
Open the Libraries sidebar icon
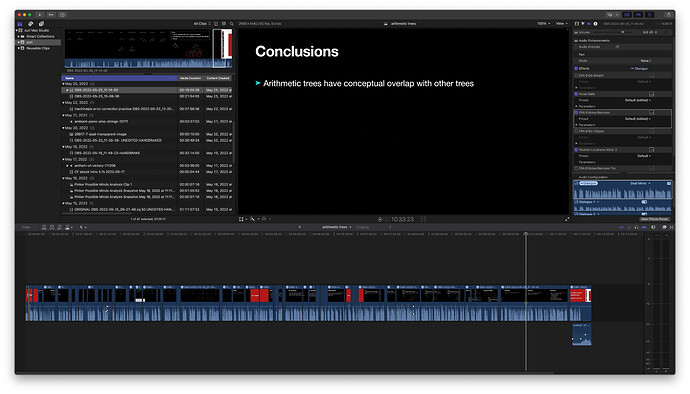tap(20, 24)
